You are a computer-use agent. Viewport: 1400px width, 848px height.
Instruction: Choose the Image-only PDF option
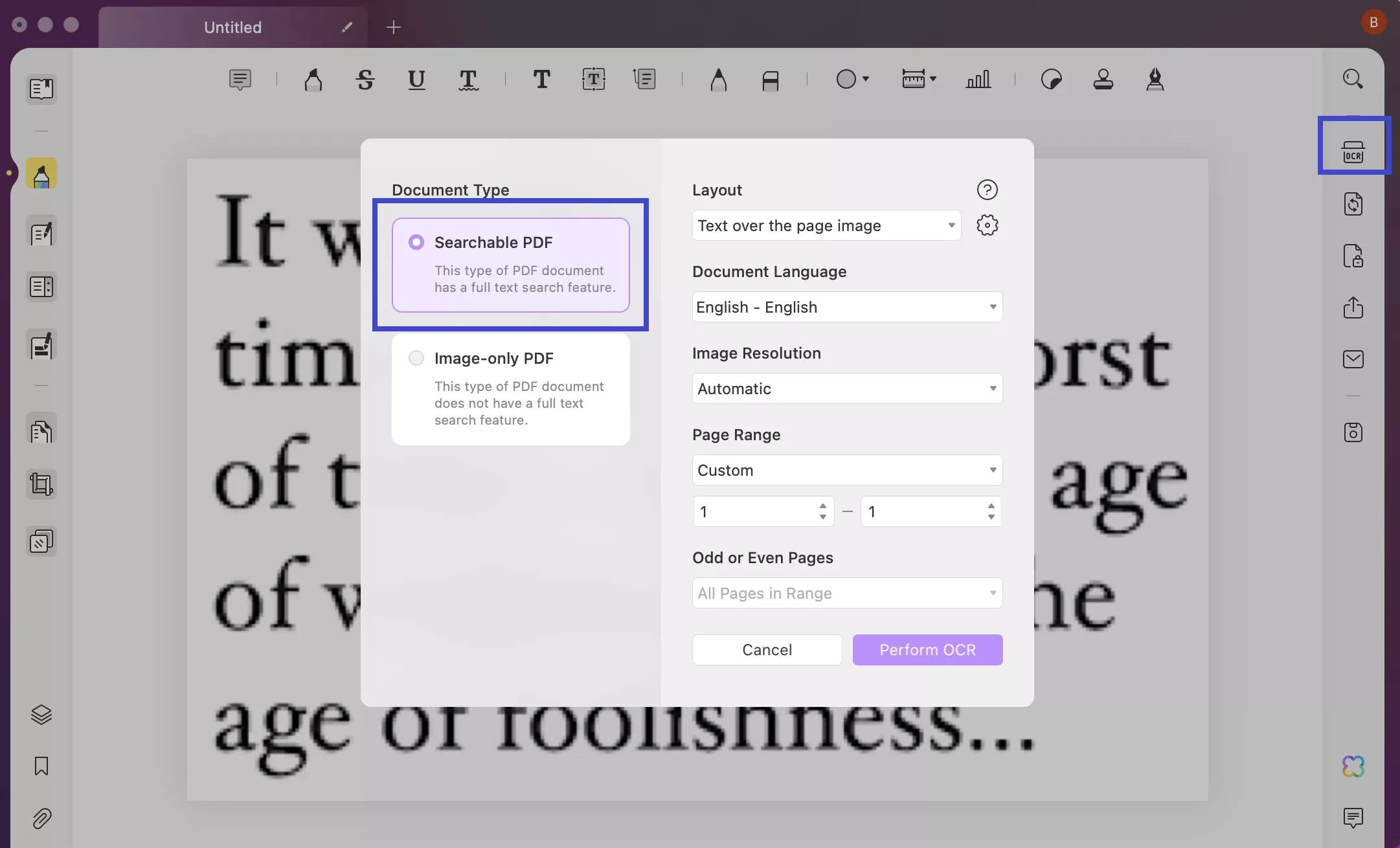416,357
